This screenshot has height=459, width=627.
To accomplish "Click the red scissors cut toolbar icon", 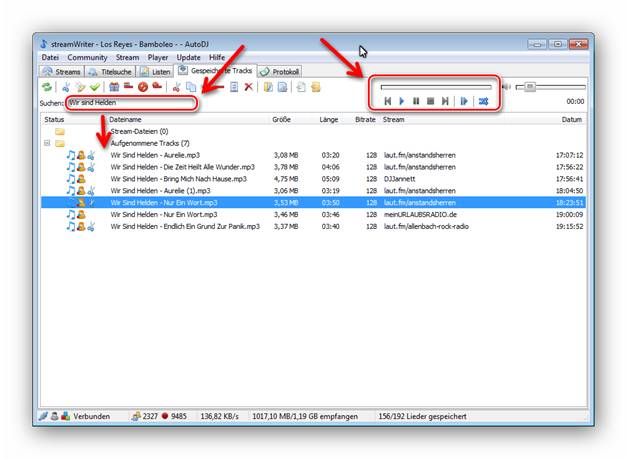I will [176, 87].
